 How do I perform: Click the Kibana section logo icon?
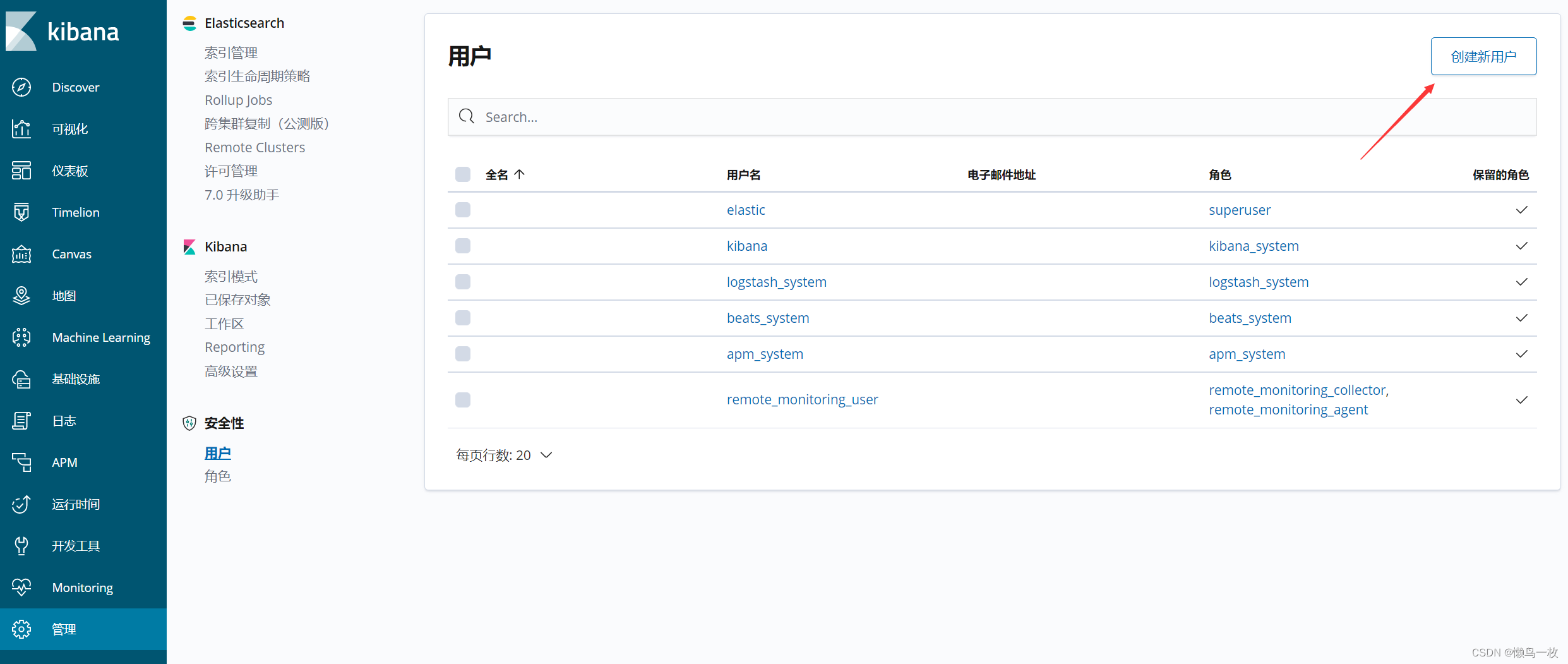coord(189,247)
